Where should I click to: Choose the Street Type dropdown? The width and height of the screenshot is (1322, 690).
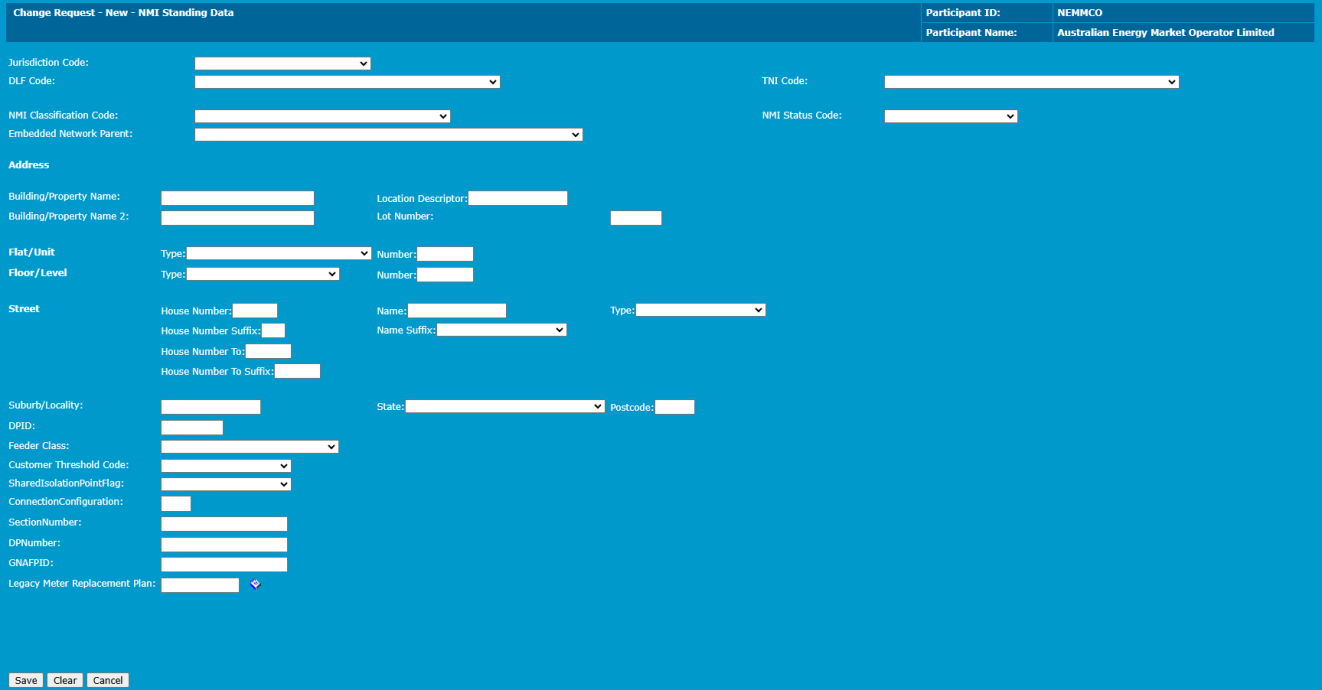[x=700, y=310]
